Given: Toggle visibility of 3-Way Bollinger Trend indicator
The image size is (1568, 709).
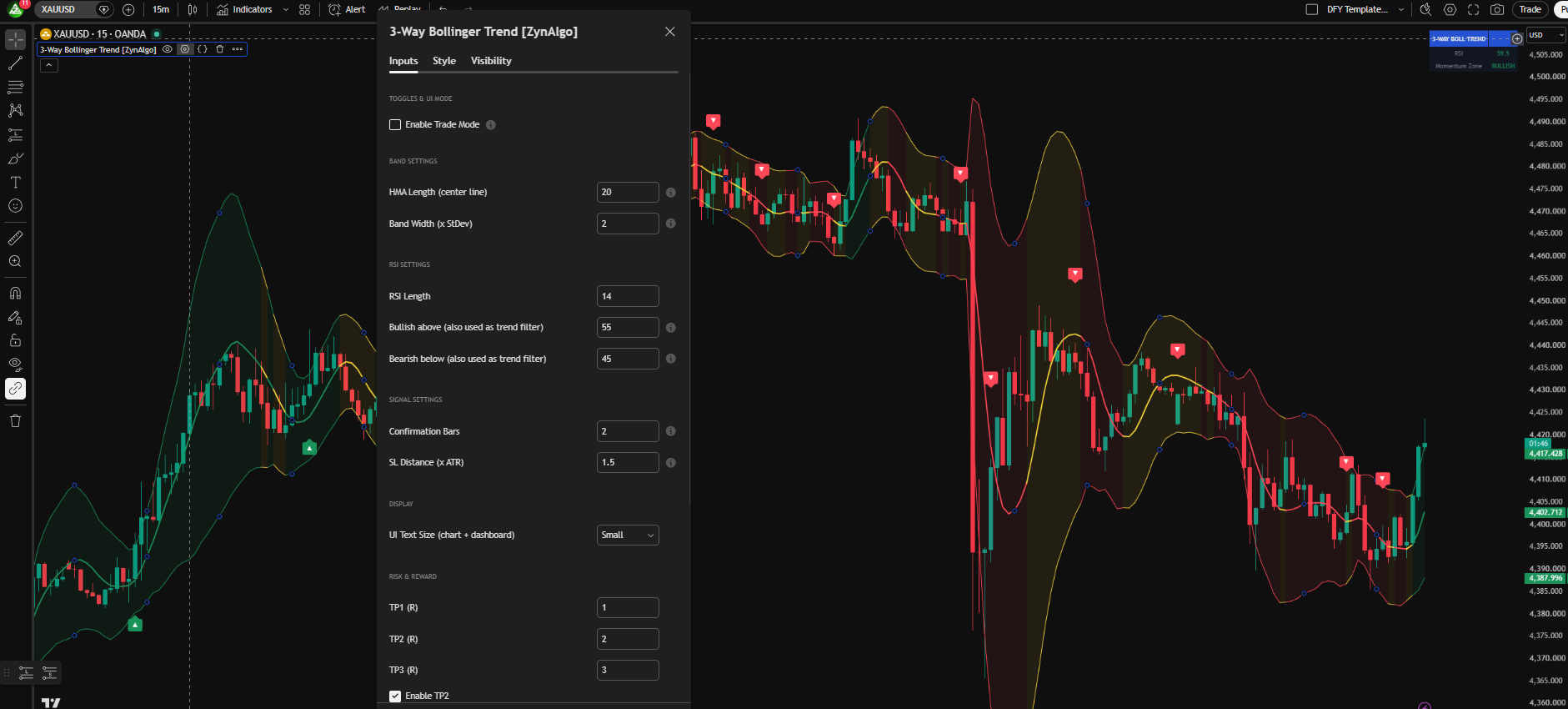Looking at the screenshot, I should tap(168, 49).
